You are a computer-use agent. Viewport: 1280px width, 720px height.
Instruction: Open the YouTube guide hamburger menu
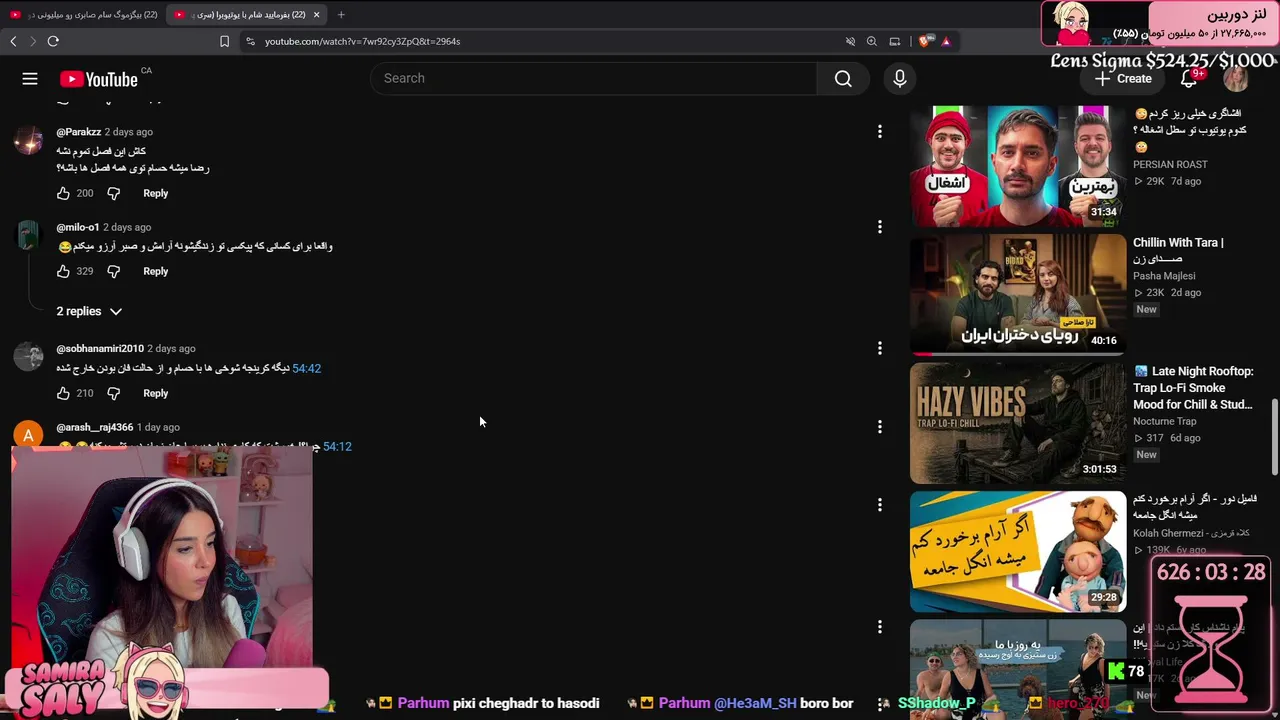point(30,79)
